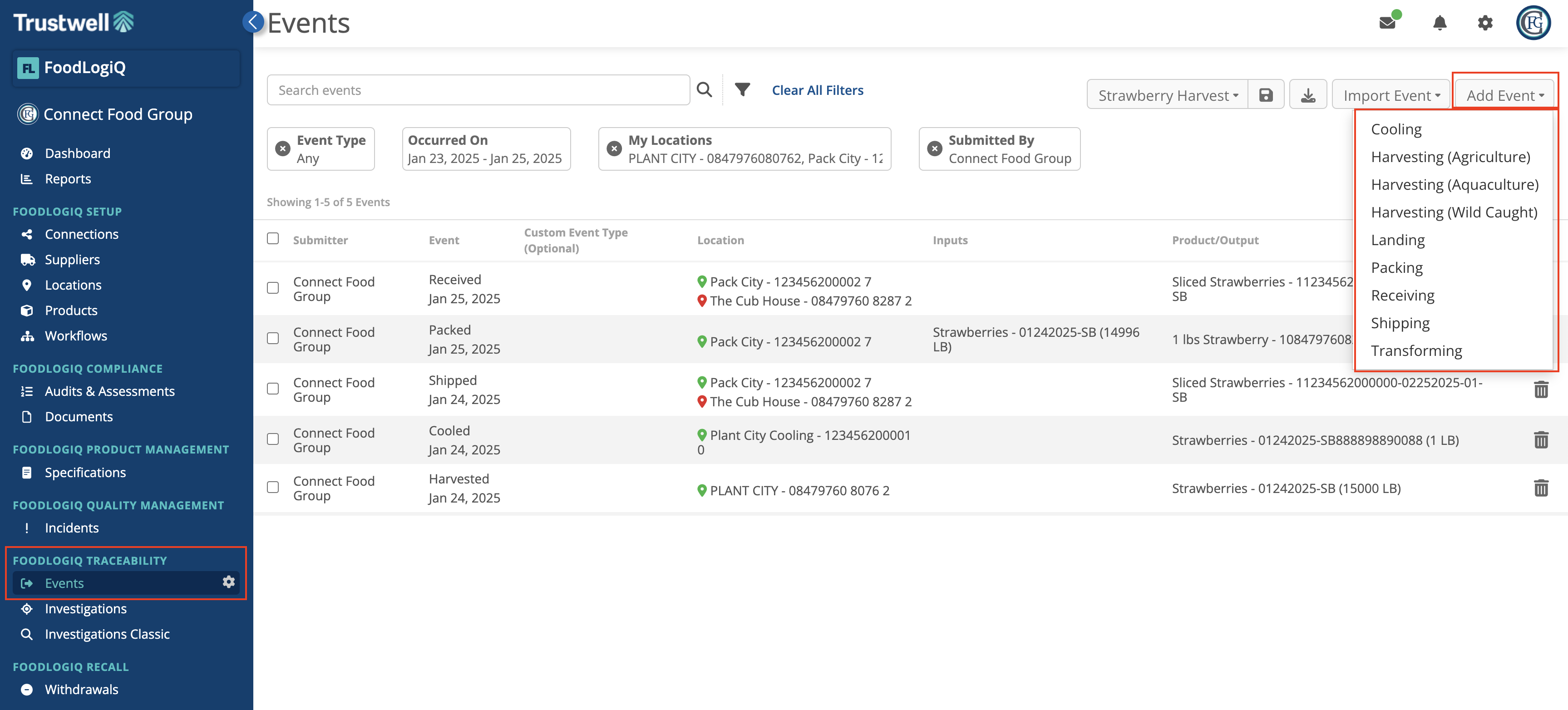Remove the Submitted By filter

point(934,148)
